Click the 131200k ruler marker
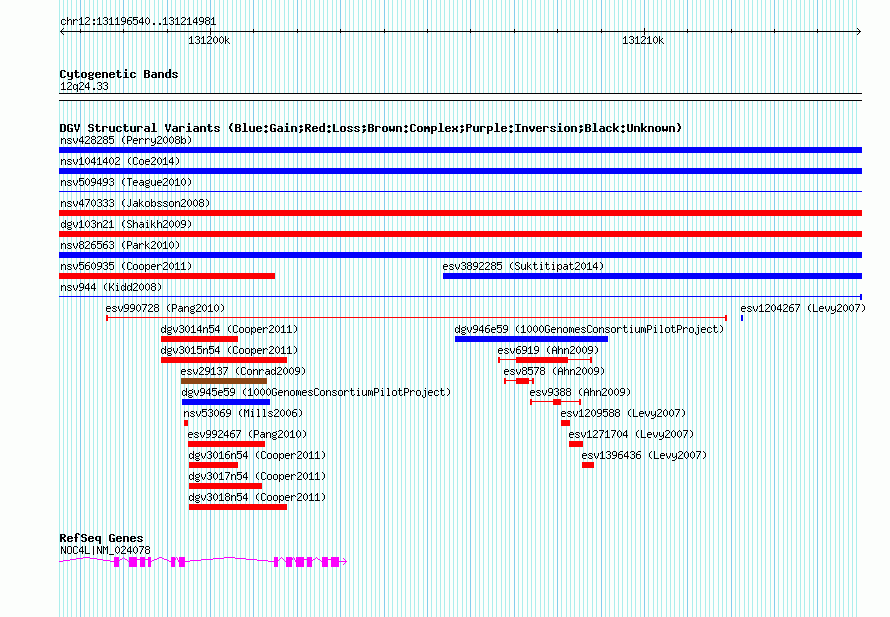The height and width of the screenshot is (617, 890). (209, 40)
